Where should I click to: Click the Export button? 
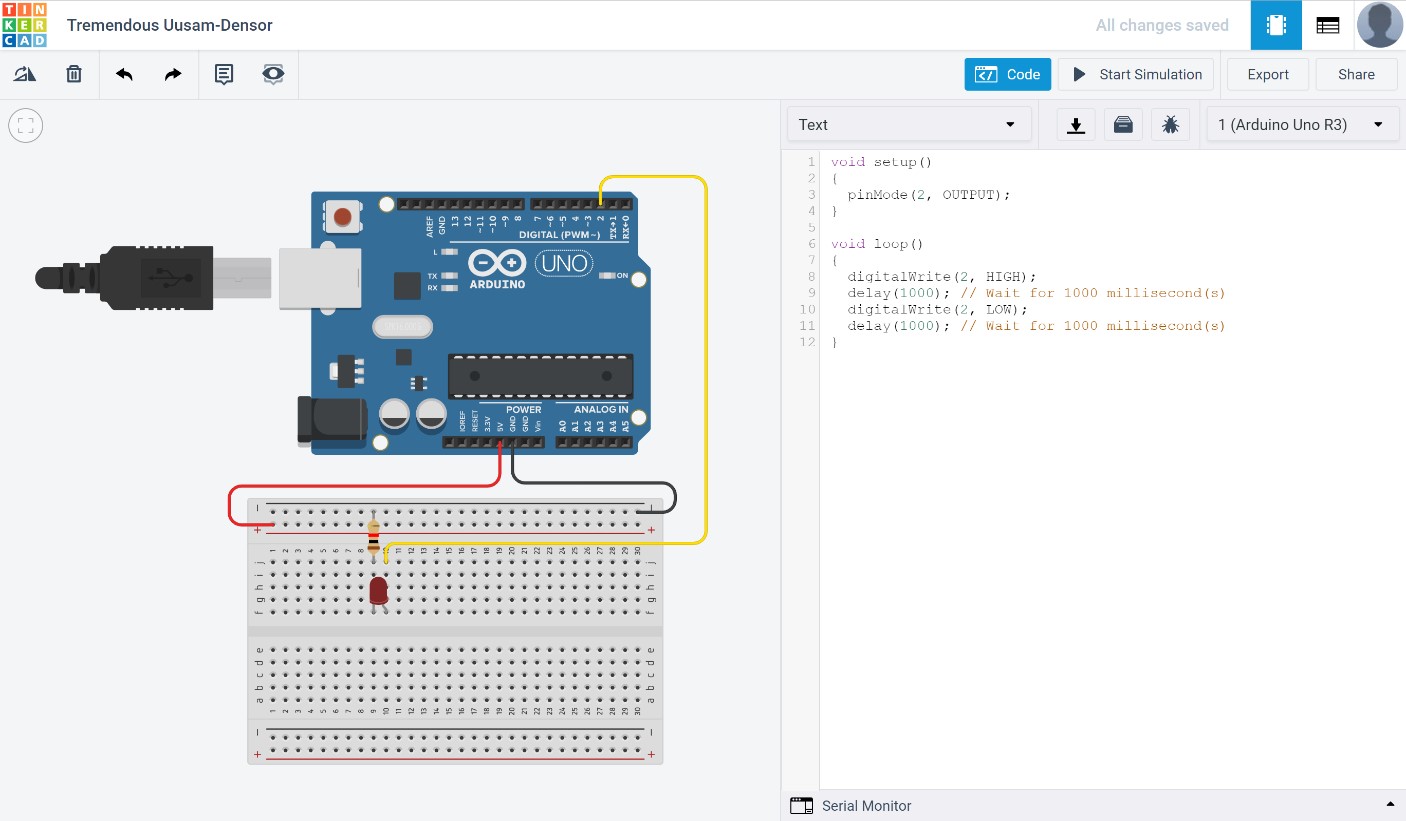click(x=1268, y=74)
